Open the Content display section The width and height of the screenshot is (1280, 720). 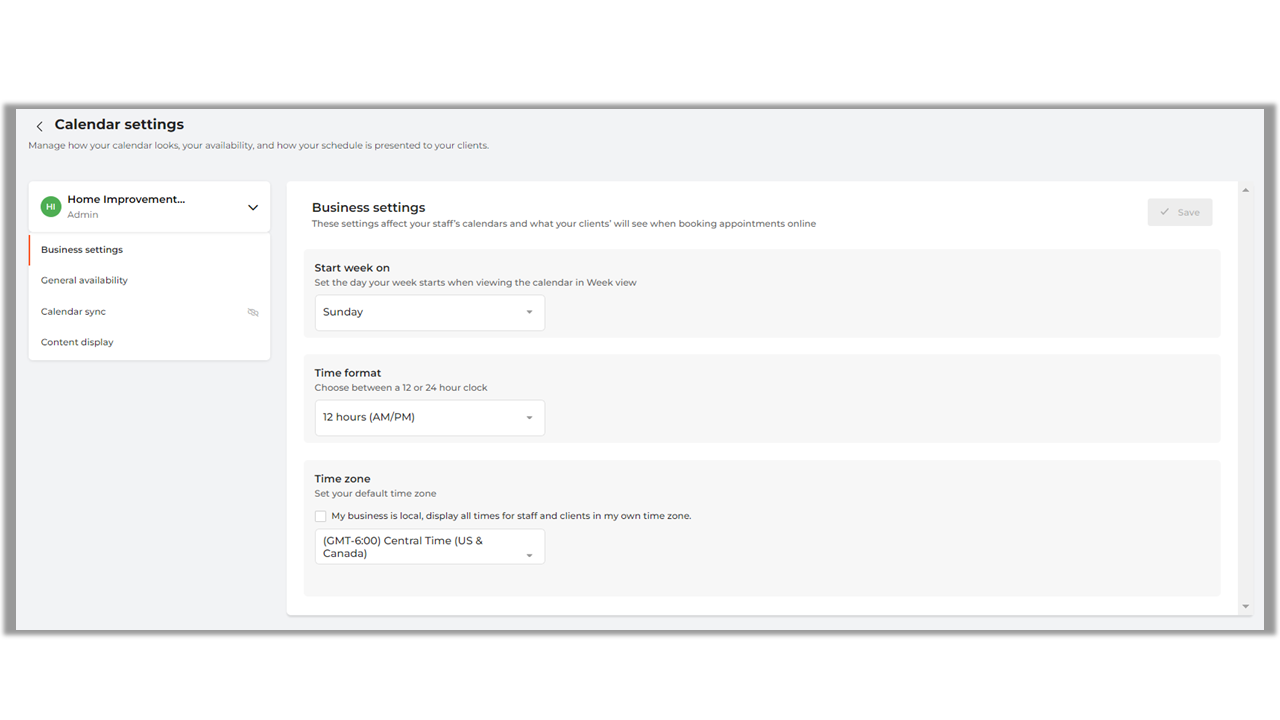(x=77, y=342)
